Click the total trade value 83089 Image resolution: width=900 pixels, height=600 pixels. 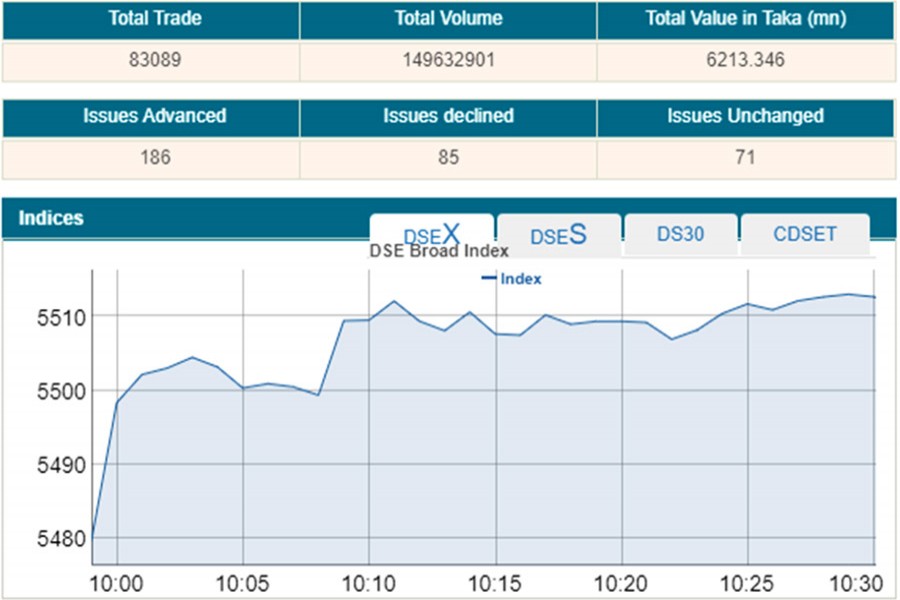click(x=150, y=60)
